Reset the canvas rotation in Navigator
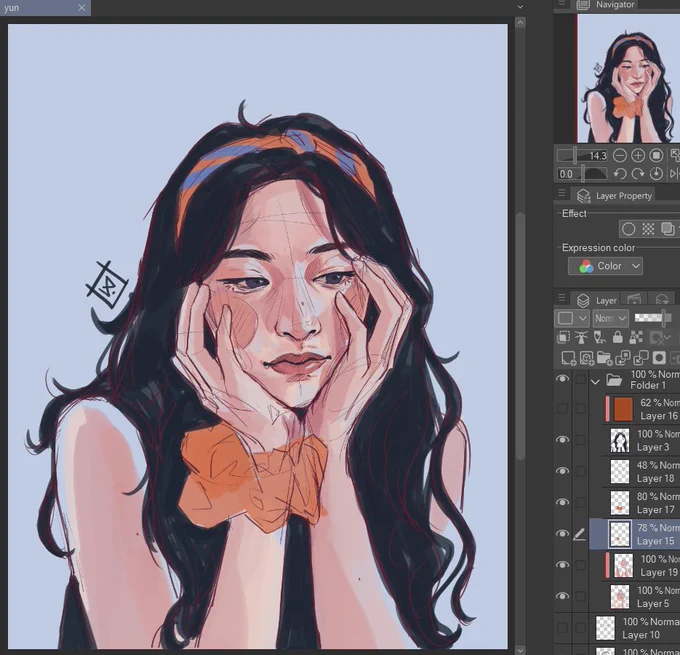 pyautogui.click(x=656, y=174)
